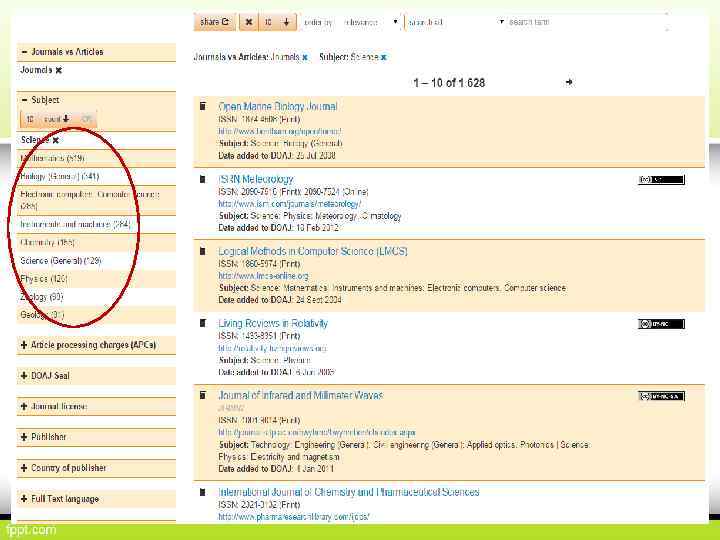720x540 pixels.
Task: Visit the Open Marine Biology Journal URL
Action: 280,131
